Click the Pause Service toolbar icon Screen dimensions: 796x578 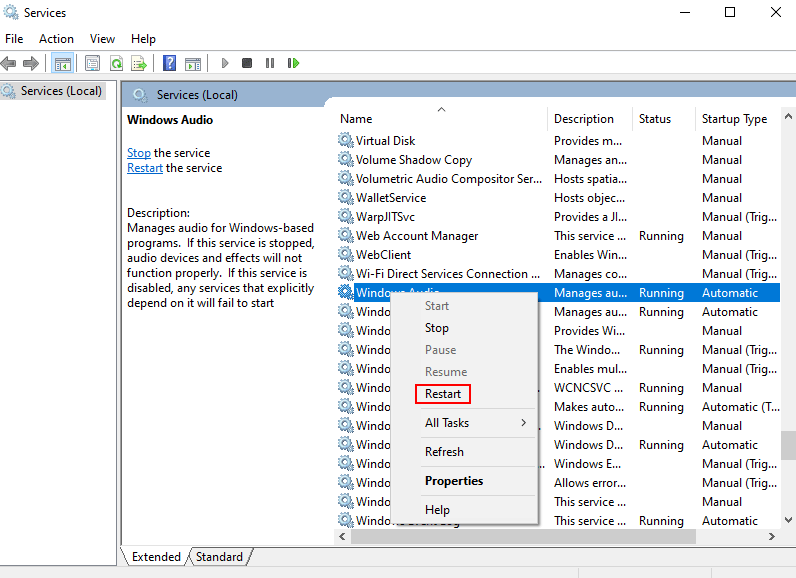point(270,63)
